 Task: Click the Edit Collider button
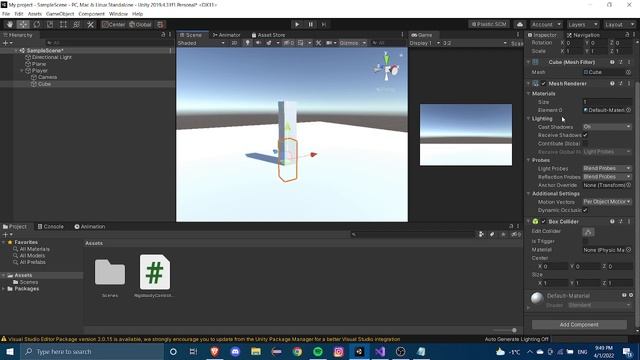tap(588, 232)
